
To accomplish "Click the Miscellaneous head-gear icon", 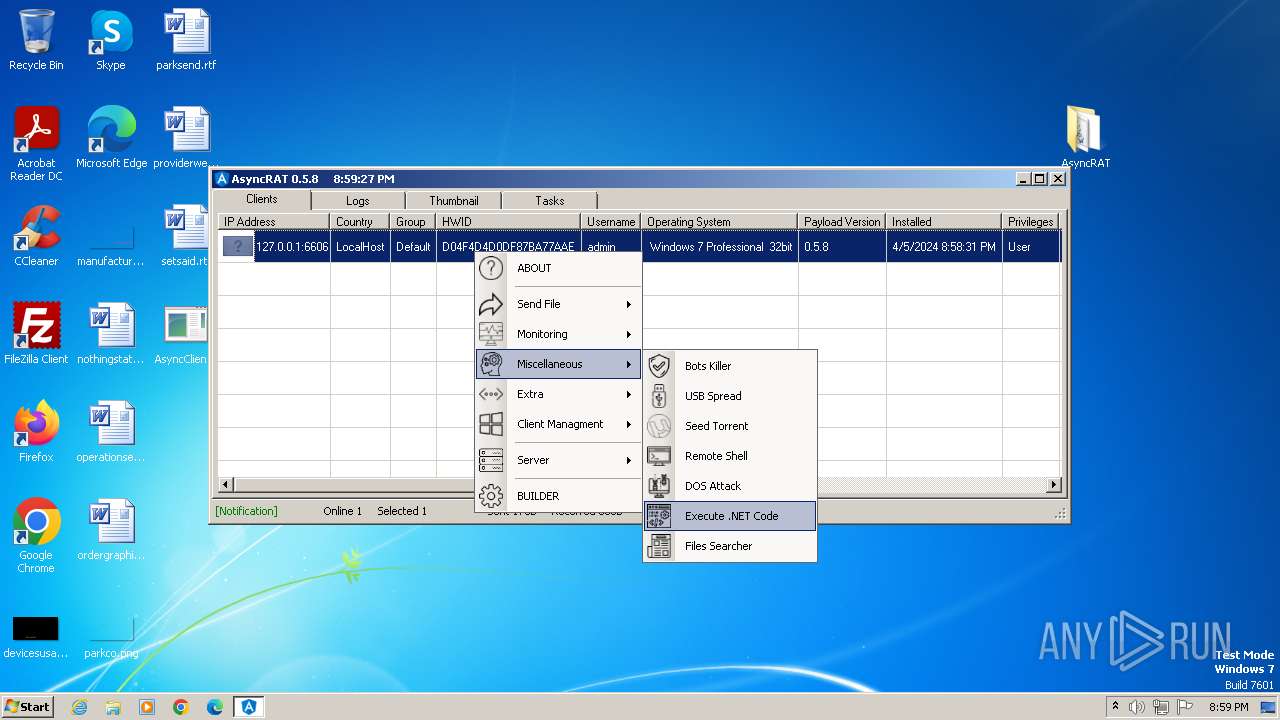I will 490,364.
